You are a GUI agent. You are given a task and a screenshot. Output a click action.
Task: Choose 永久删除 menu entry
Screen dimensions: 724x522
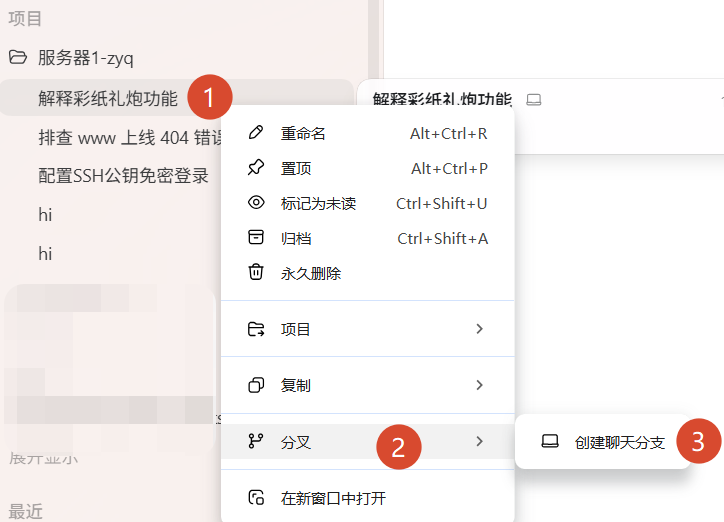pos(368,273)
